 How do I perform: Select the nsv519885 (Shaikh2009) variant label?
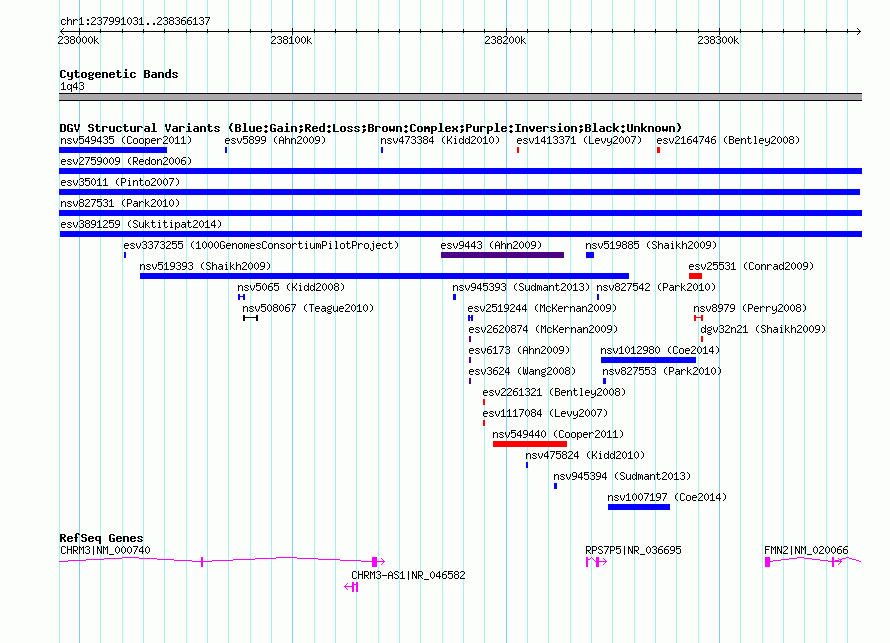coord(651,245)
